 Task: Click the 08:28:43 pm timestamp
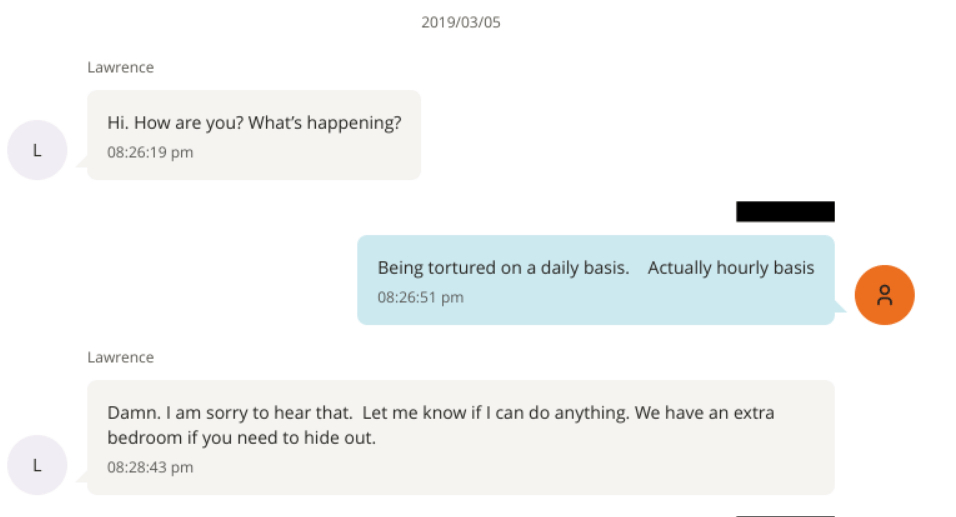150,467
